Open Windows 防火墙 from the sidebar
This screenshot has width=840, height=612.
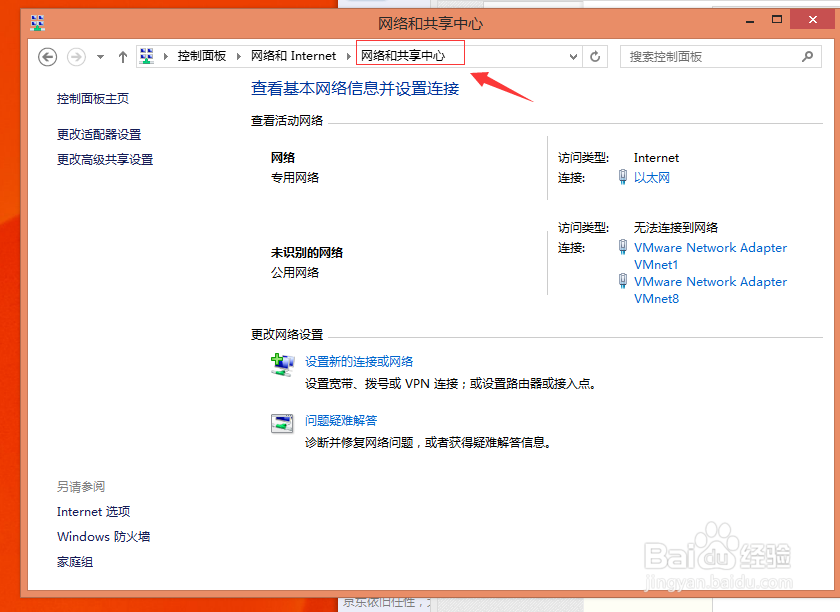click(x=103, y=536)
